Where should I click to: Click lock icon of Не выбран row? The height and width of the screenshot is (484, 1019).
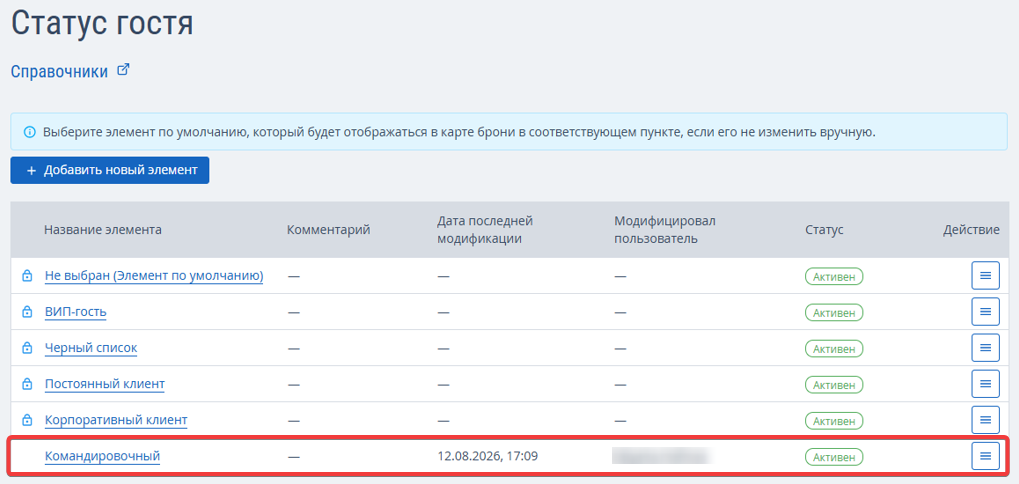pyautogui.click(x=27, y=276)
